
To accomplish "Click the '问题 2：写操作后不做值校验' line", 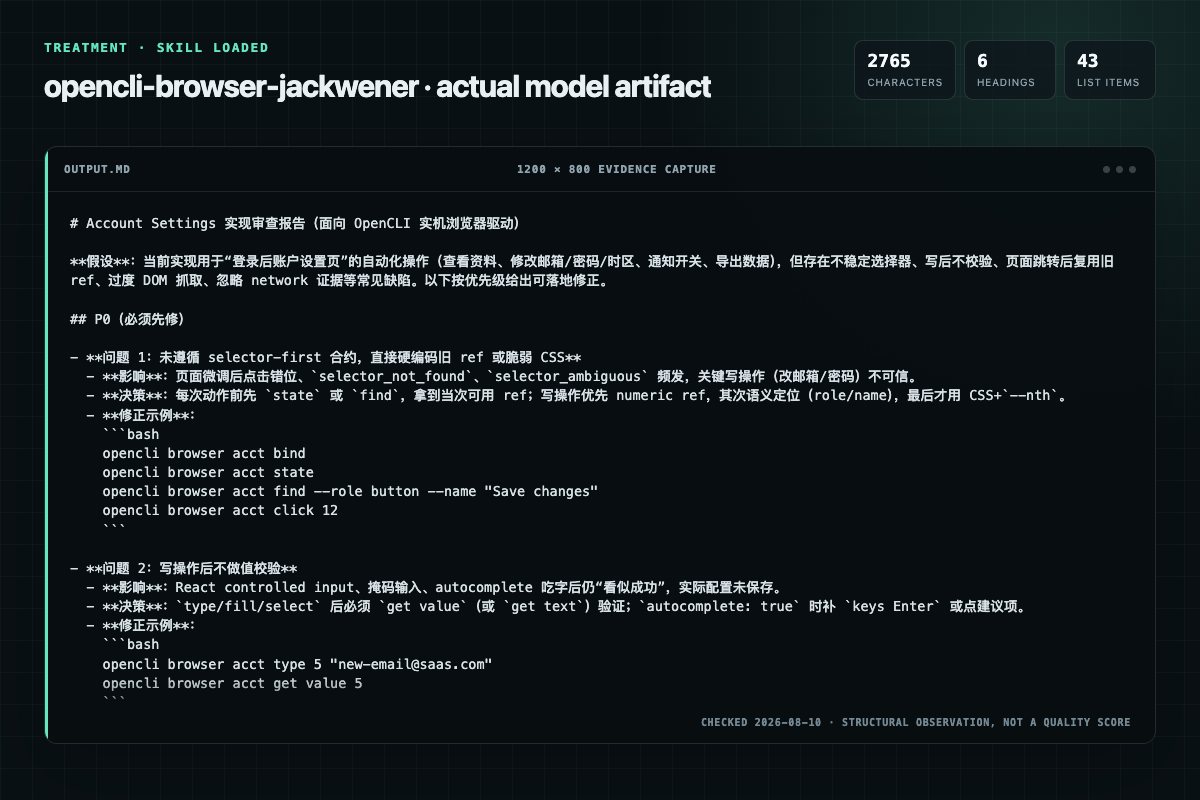I will click(x=184, y=568).
